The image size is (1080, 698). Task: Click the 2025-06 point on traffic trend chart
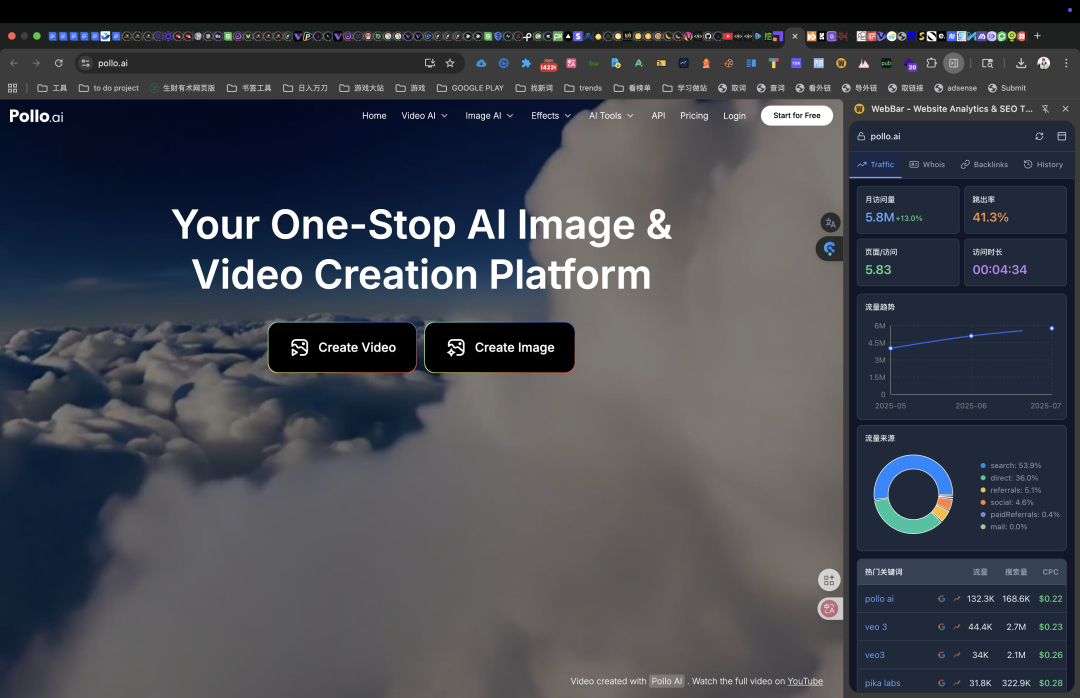point(971,336)
